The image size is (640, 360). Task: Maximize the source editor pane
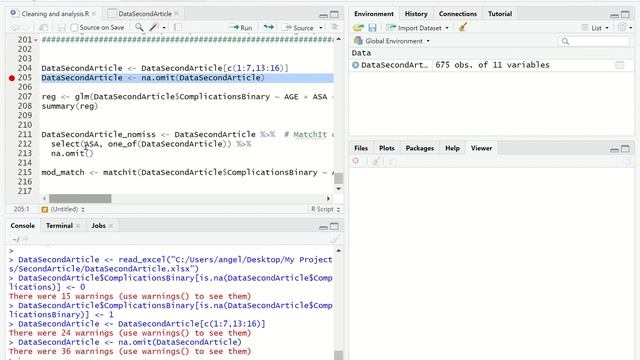334,14
